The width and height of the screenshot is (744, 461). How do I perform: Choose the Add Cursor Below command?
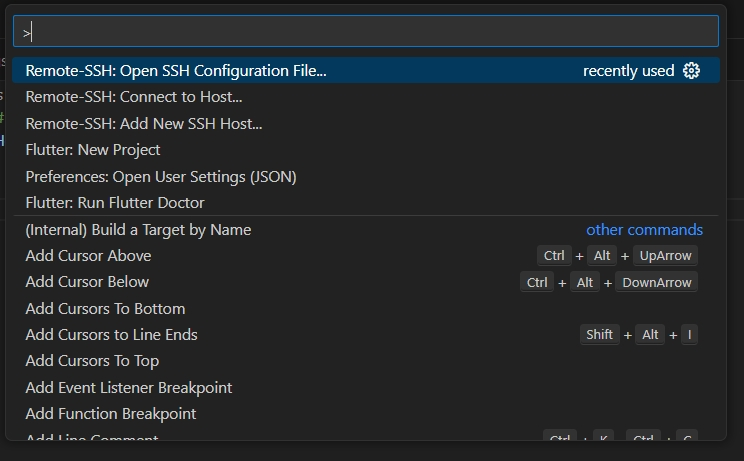(x=366, y=282)
